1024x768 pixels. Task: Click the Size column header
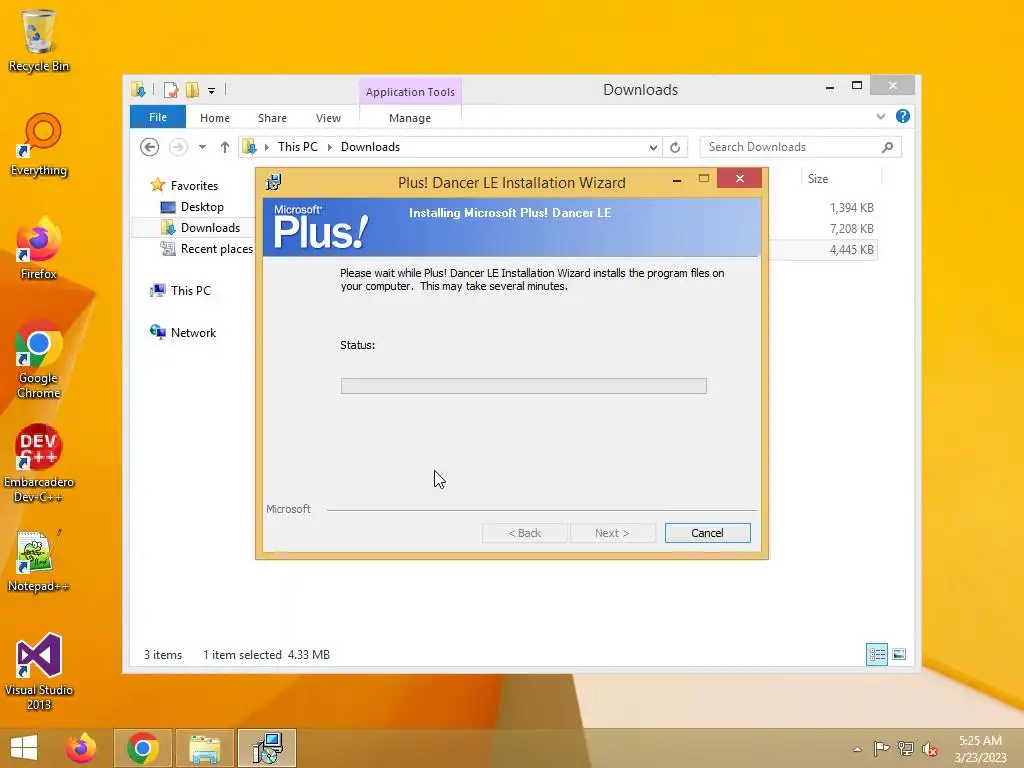pyautogui.click(x=841, y=179)
